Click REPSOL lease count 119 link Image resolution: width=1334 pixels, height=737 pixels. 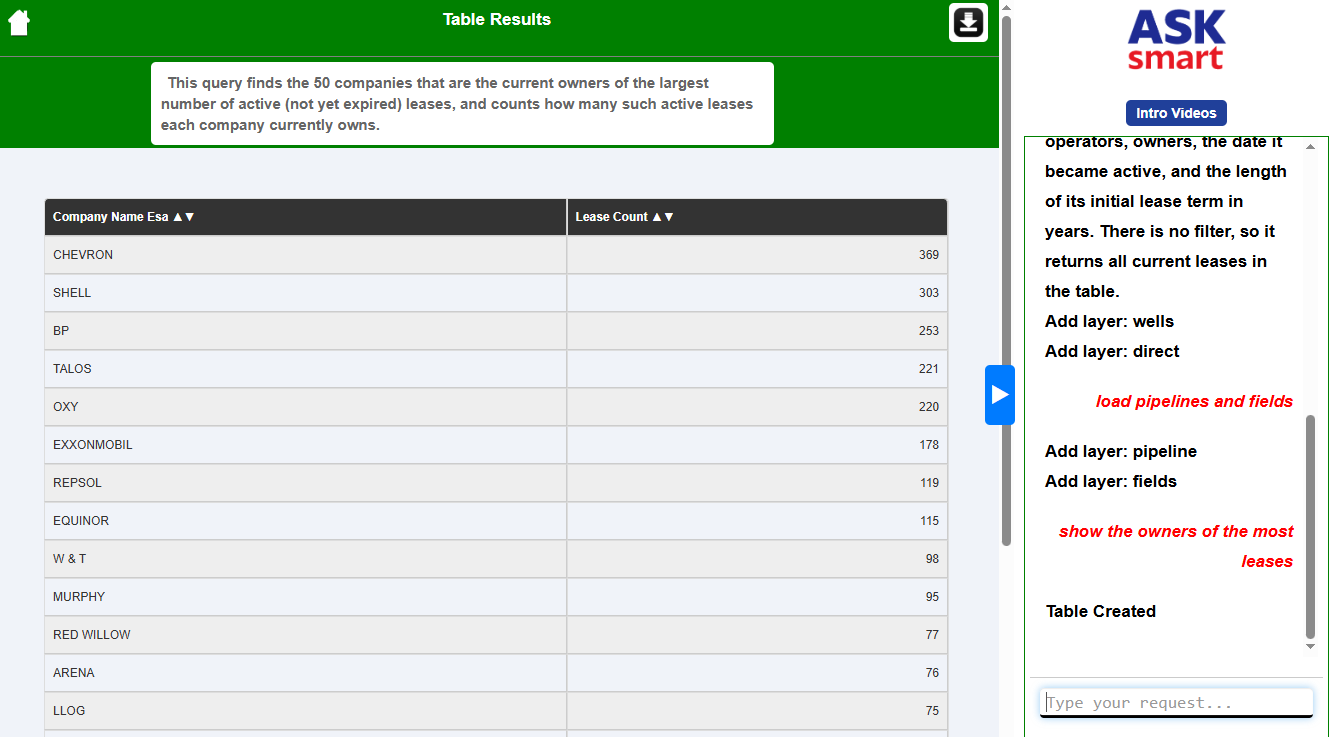coord(929,483)
